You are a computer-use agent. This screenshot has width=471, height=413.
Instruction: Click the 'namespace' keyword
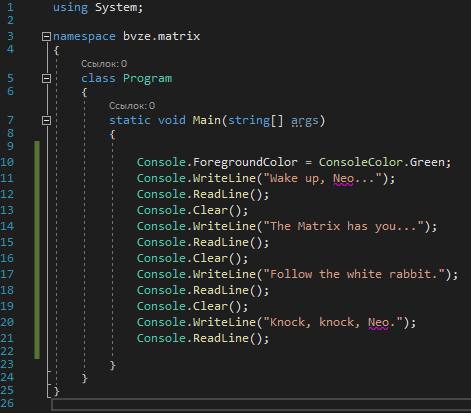point(84,36)
